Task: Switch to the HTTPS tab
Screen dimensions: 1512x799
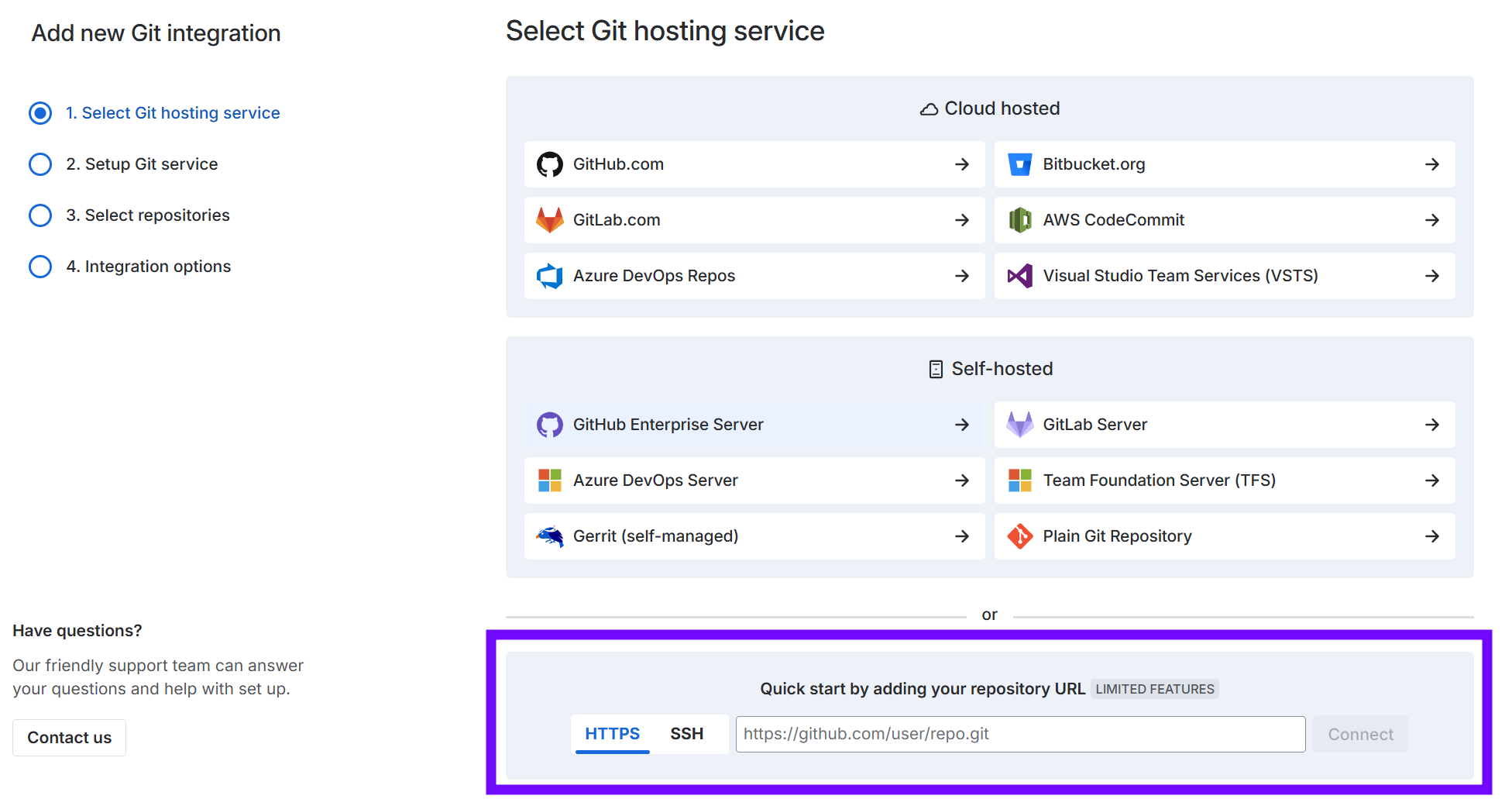Action: pos(612,734)
